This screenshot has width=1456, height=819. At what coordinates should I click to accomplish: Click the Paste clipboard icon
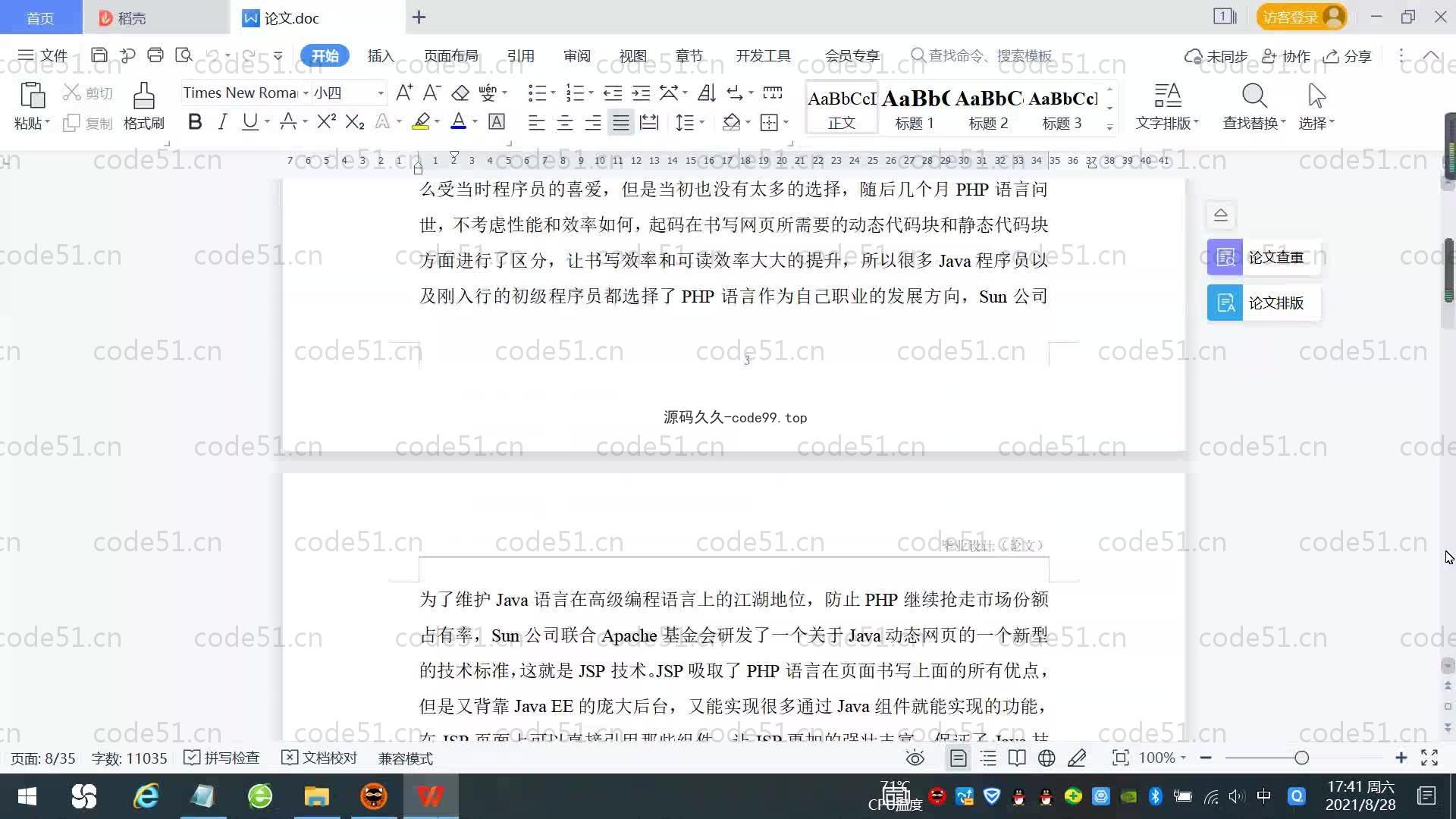[x=32, y=96]
